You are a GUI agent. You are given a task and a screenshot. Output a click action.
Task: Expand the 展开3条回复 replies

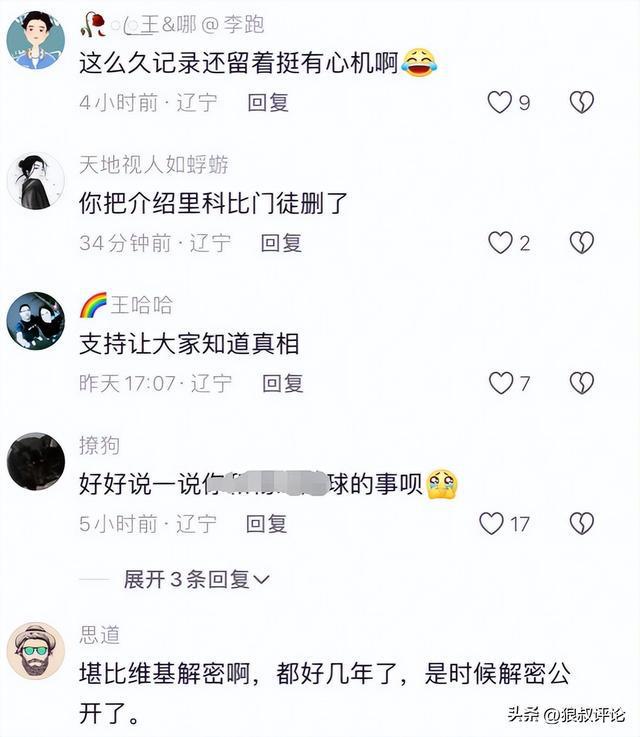(x=196, y=579)
